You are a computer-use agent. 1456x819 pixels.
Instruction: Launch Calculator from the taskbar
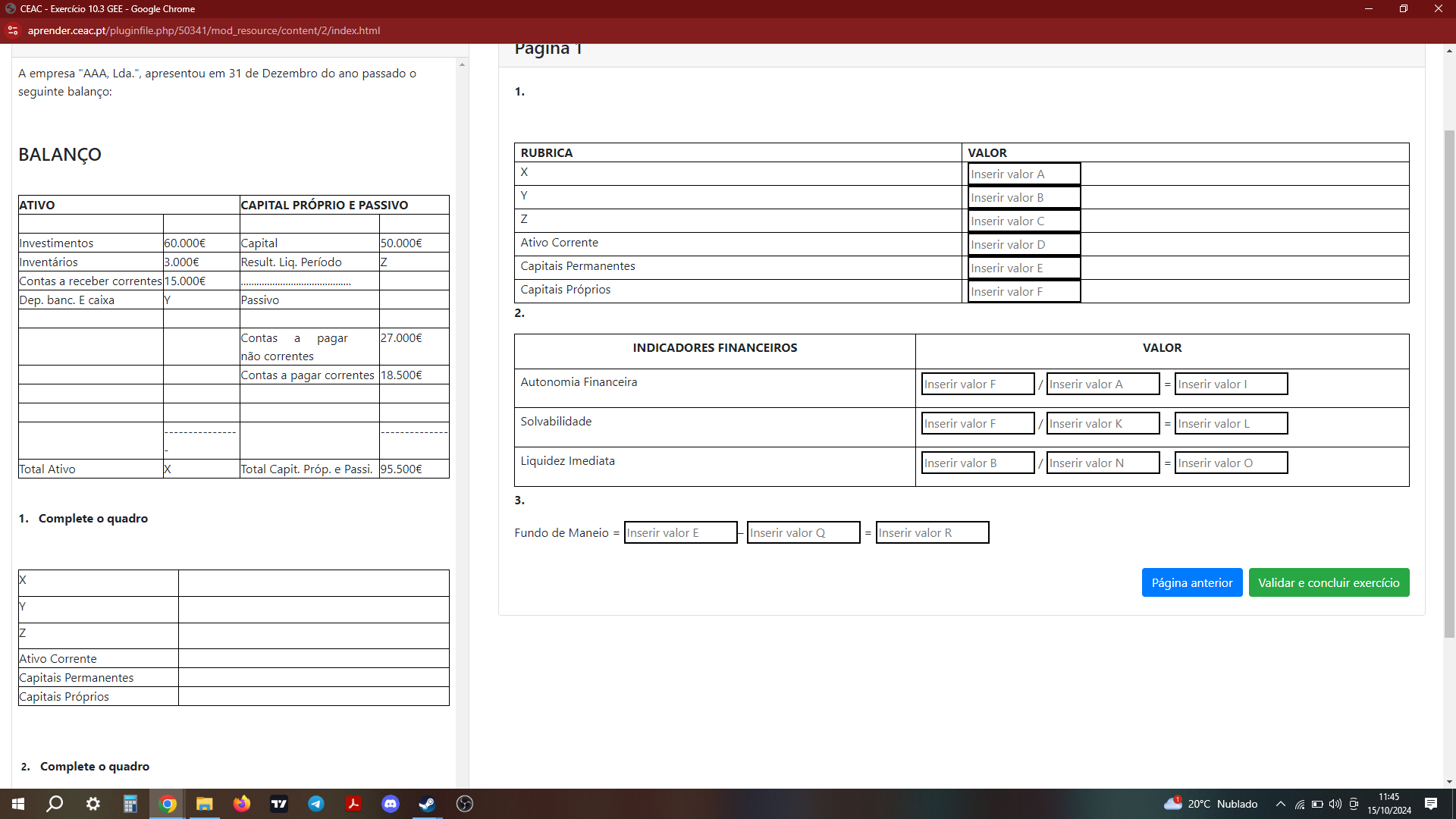point(130,804)
